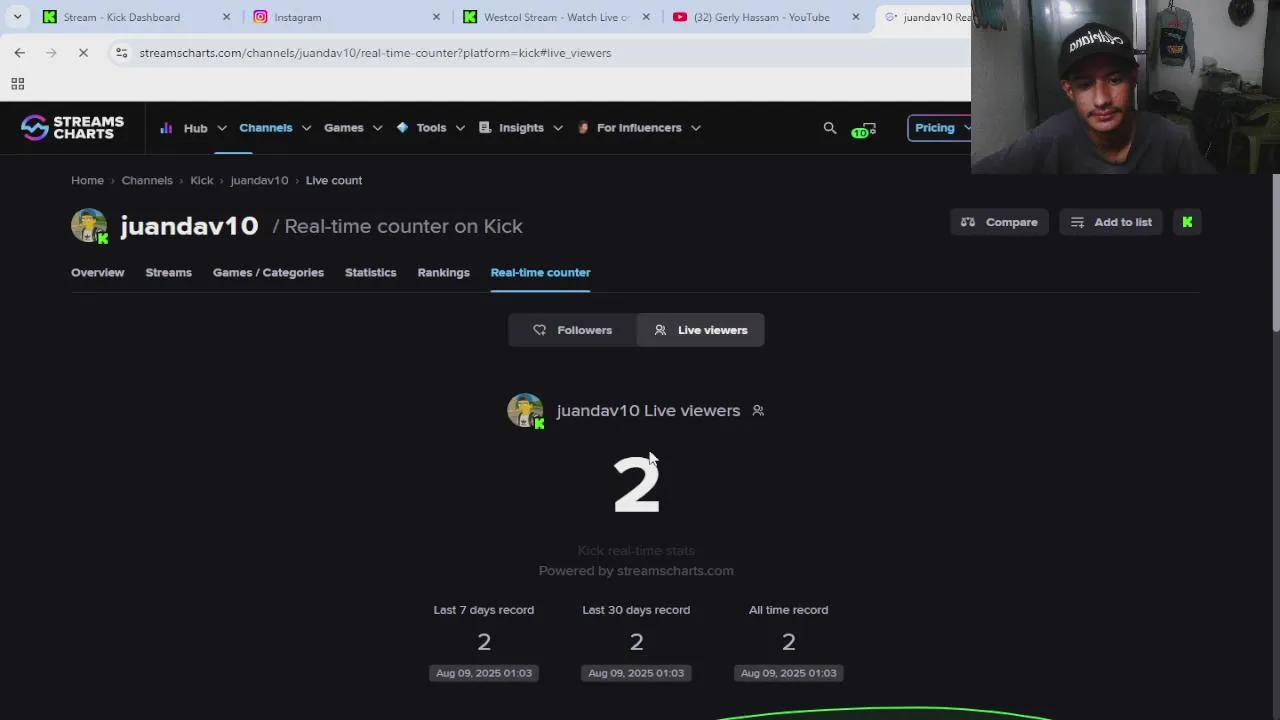The image size is (1280, 720).
Task: Click the site information icon in address bar
Action: click(121, 53)
